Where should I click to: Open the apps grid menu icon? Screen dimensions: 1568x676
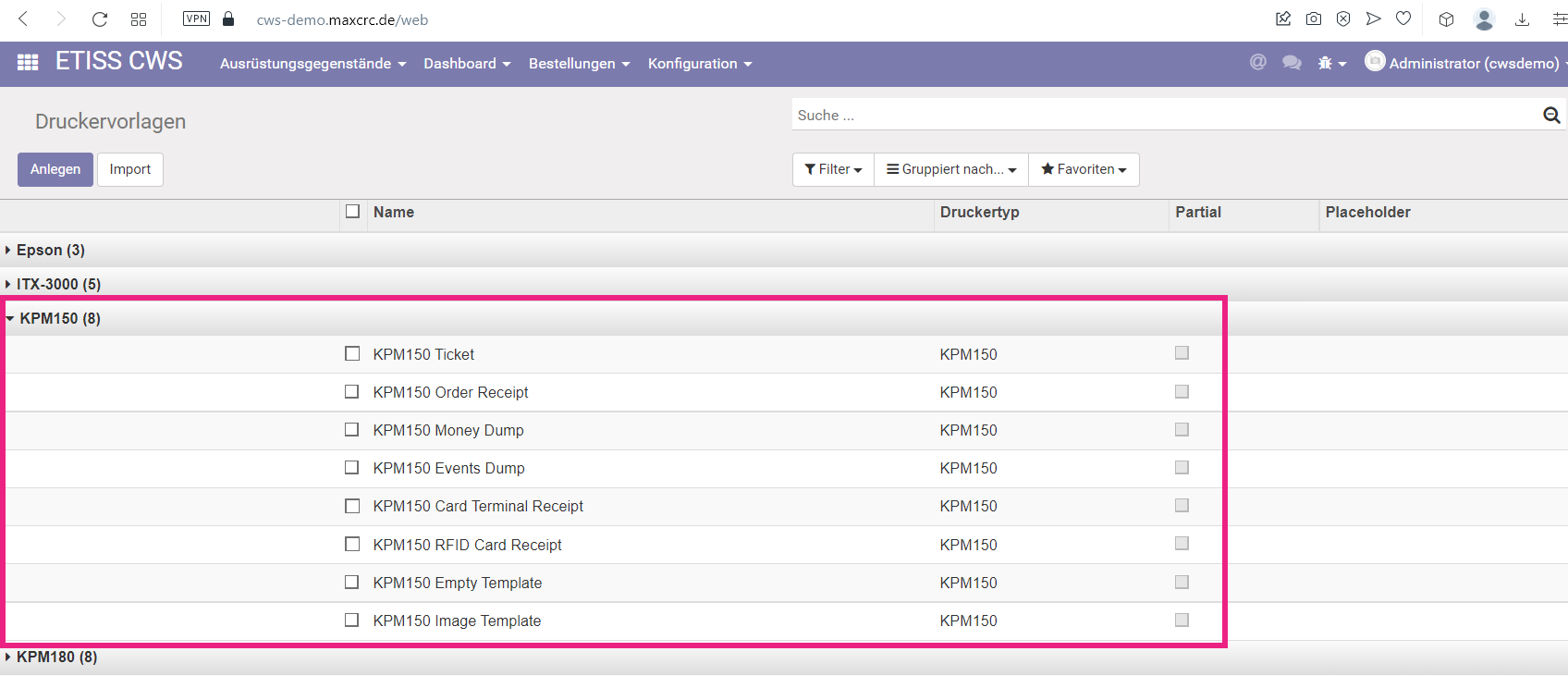pyautogui.click(x=28, y=62)
